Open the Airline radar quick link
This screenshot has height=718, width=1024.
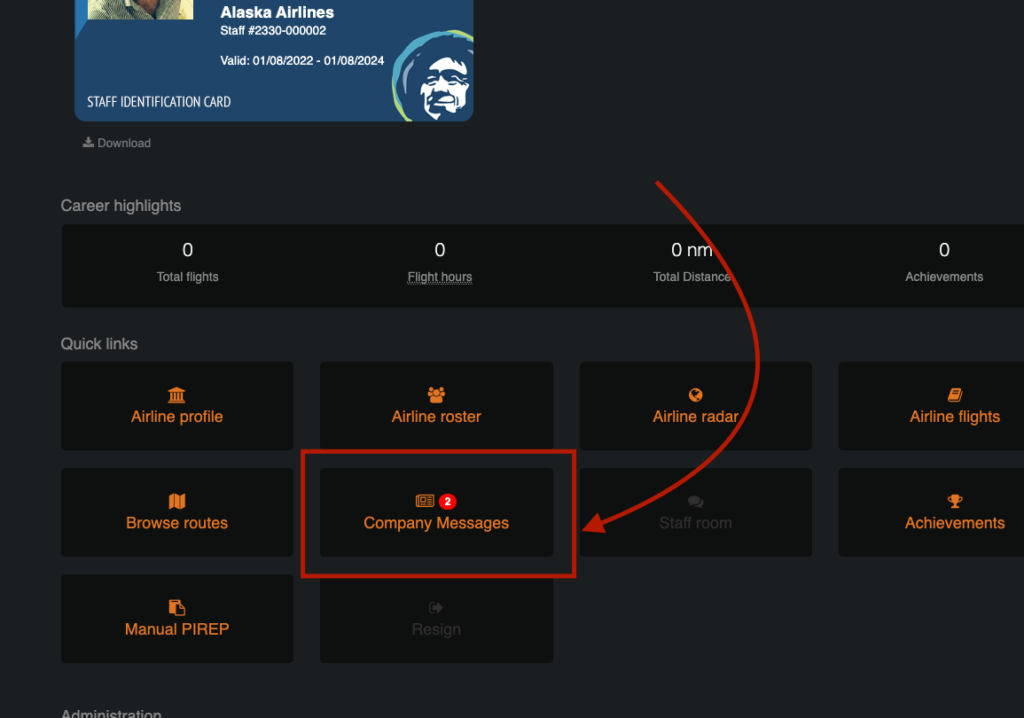click(696, 406)
